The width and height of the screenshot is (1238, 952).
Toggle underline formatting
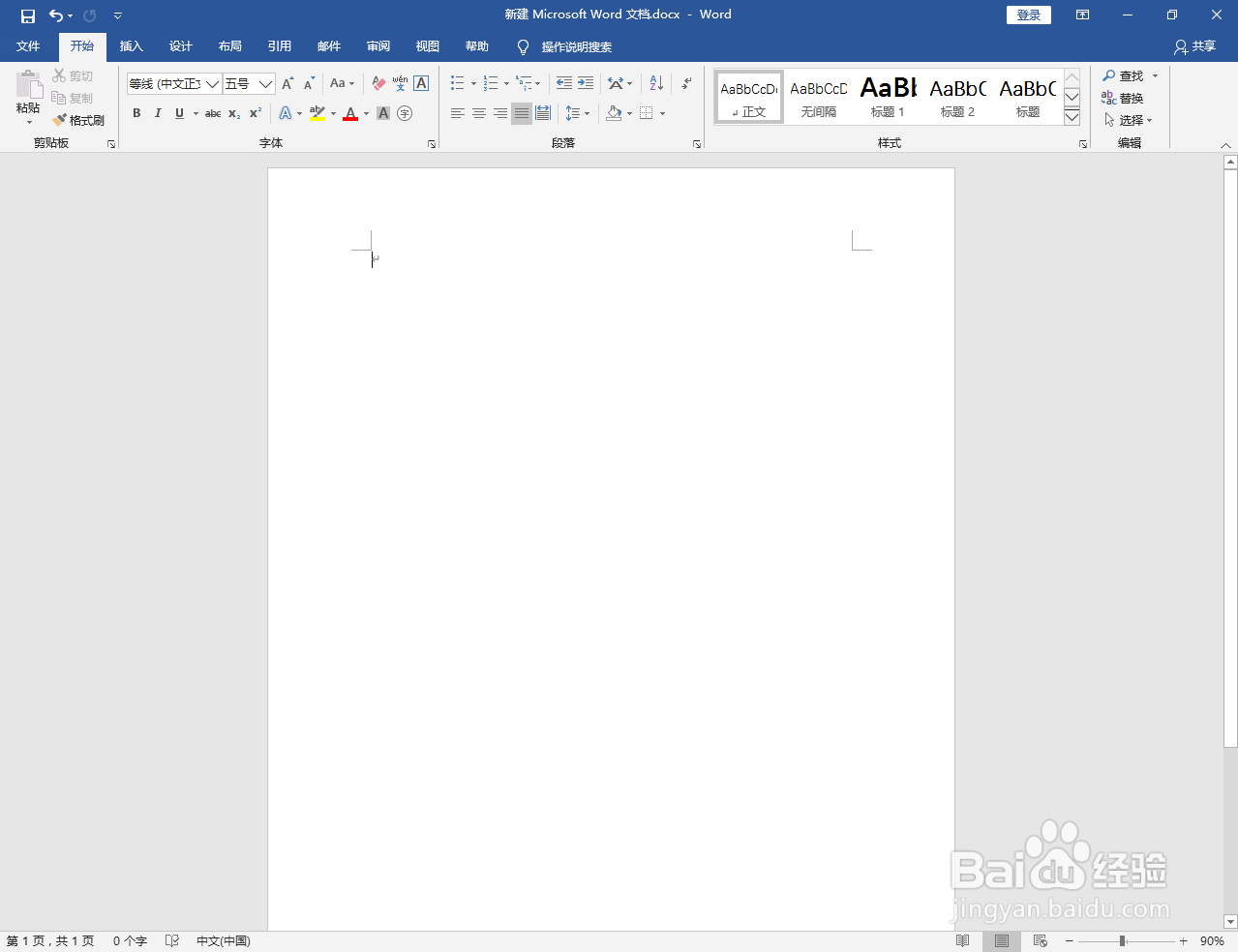coord(179,113)
